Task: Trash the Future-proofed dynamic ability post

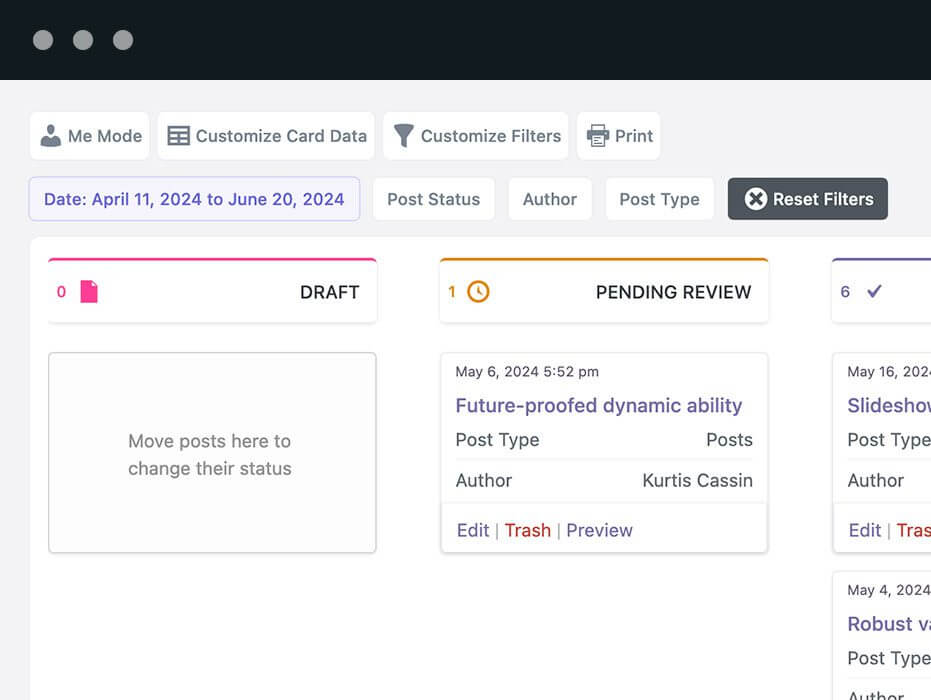Action: pos(527,530)
